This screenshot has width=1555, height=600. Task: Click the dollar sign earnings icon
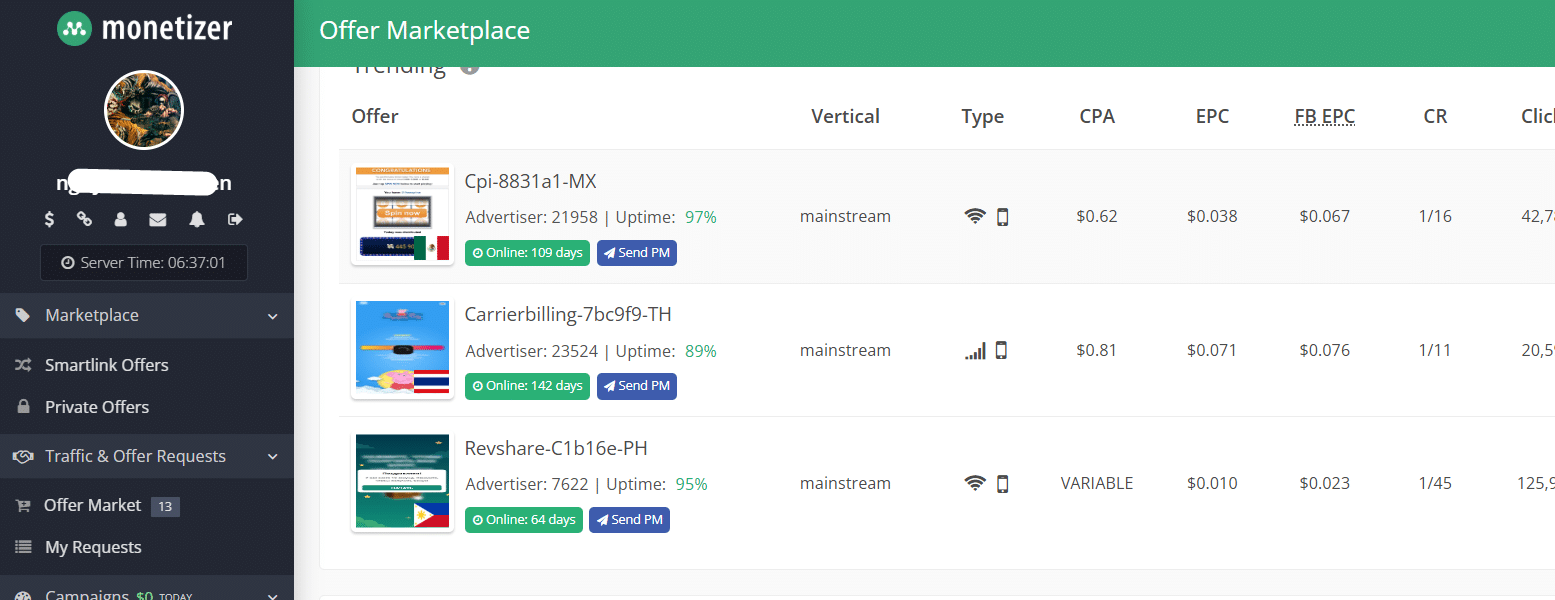(50, 219)
